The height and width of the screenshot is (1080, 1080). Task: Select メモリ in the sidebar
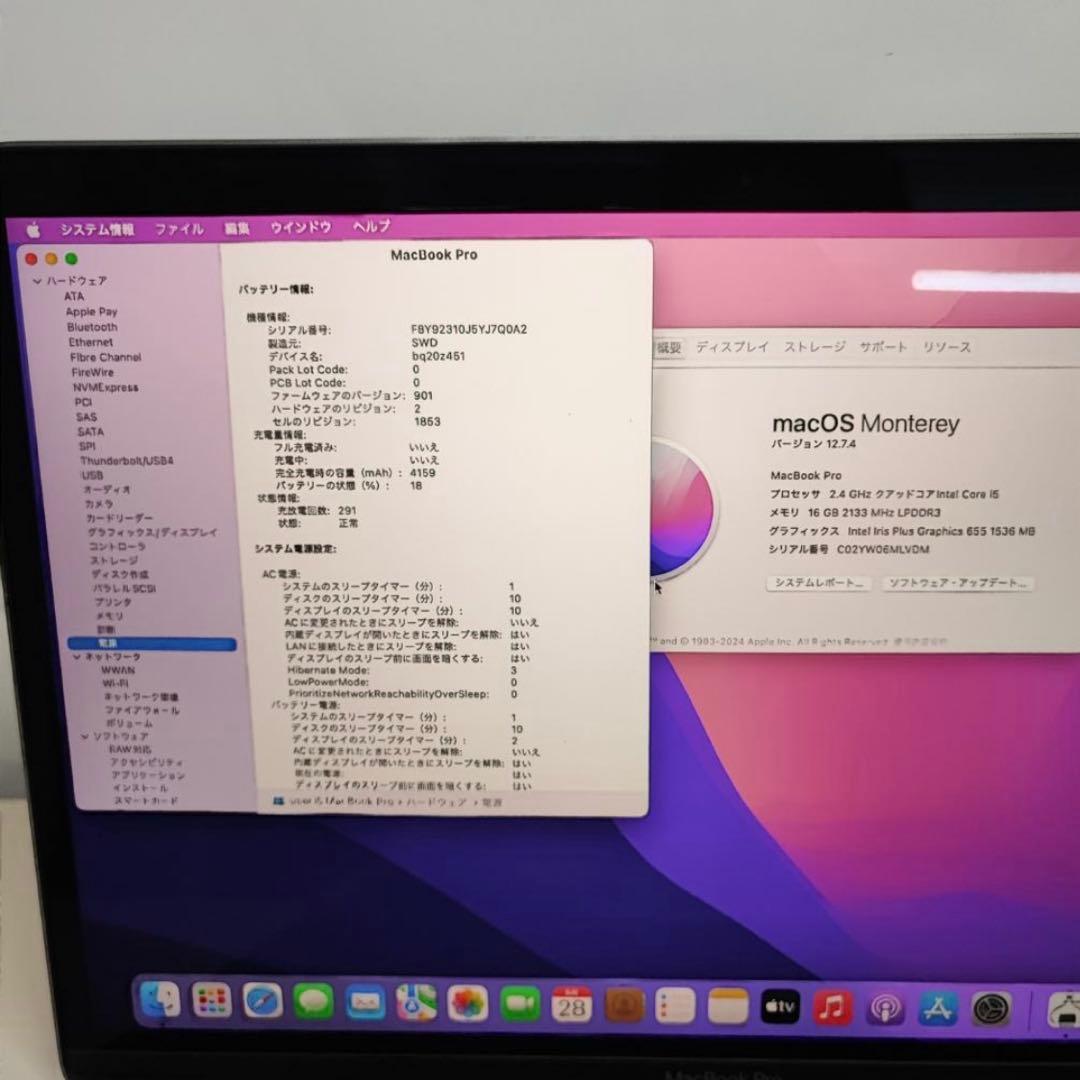click(110, 616)
